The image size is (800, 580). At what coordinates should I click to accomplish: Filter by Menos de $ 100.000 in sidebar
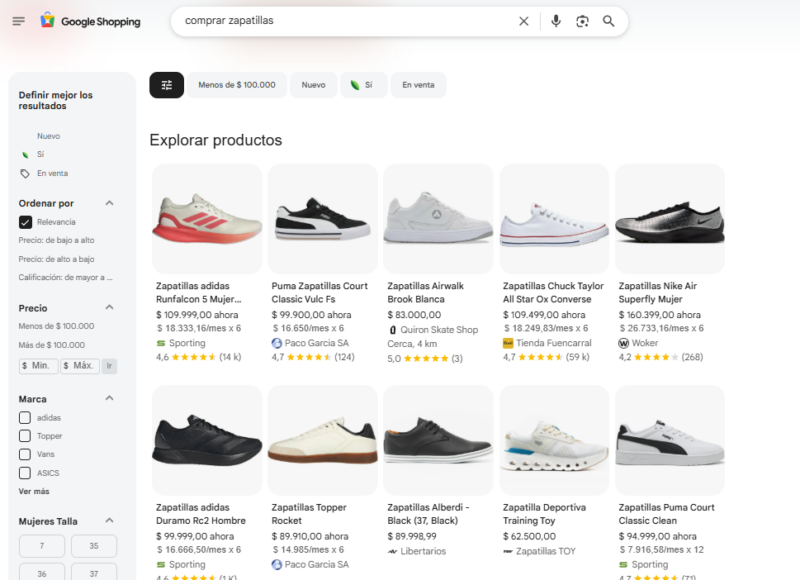pyautogui.click(x=57, y=326)
